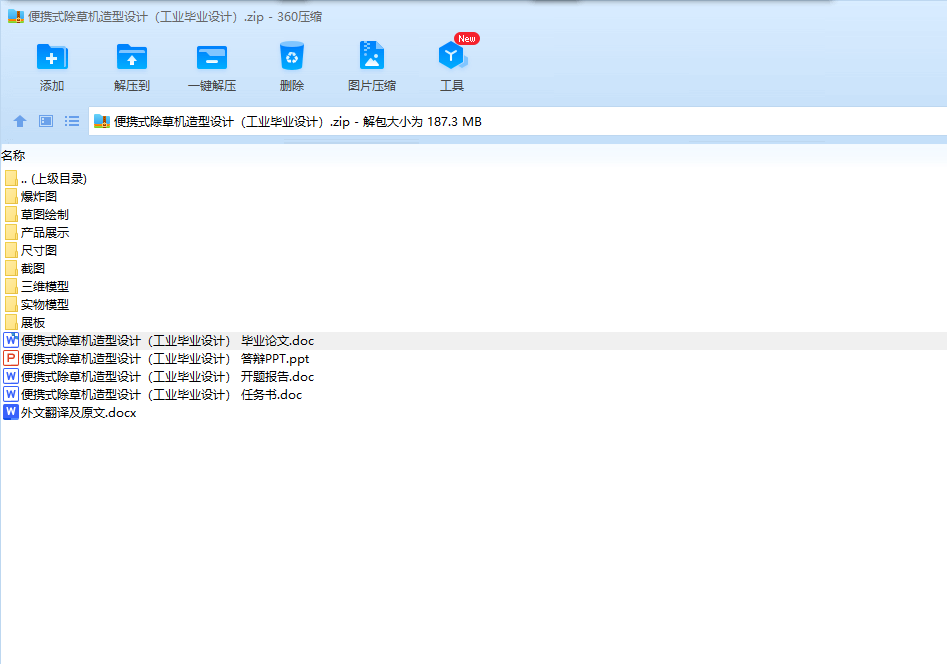The height and width of the screenshot is (664, 947).
Task: Select the file name ending 任务书.doc
Action: point(161,395)
